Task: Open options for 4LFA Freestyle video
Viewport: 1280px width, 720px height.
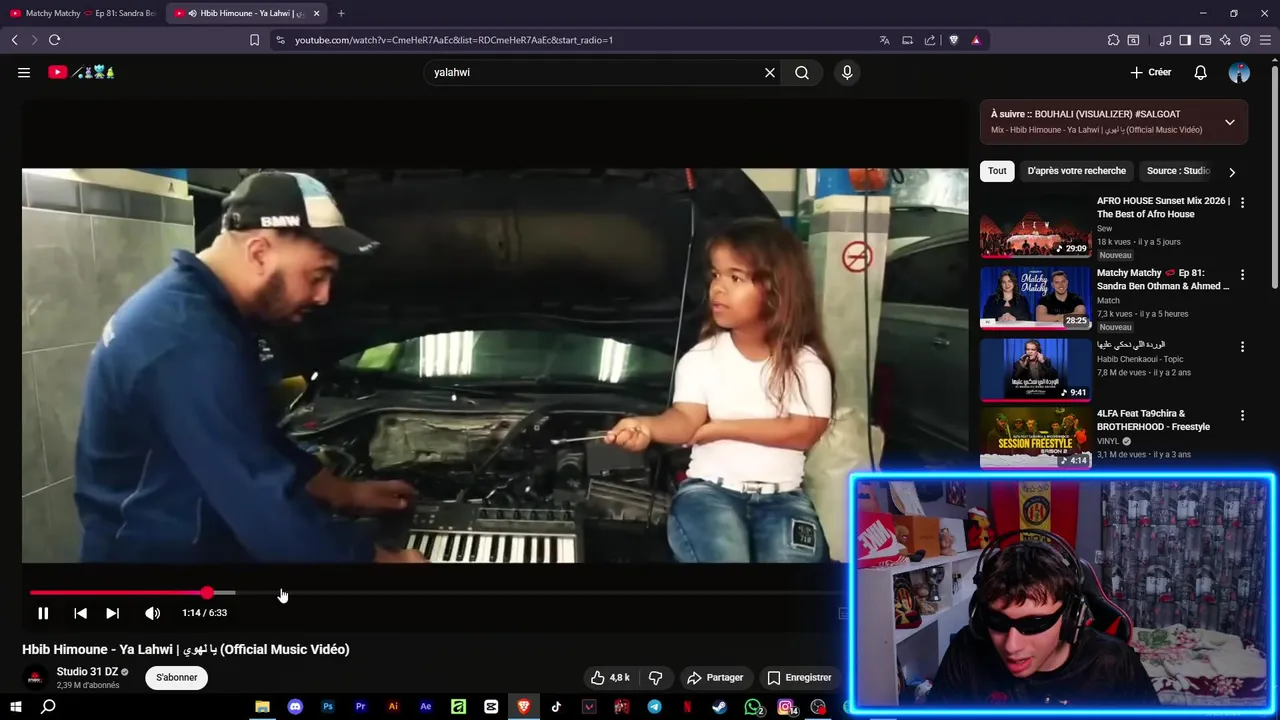Action: tap(1242, 415)
